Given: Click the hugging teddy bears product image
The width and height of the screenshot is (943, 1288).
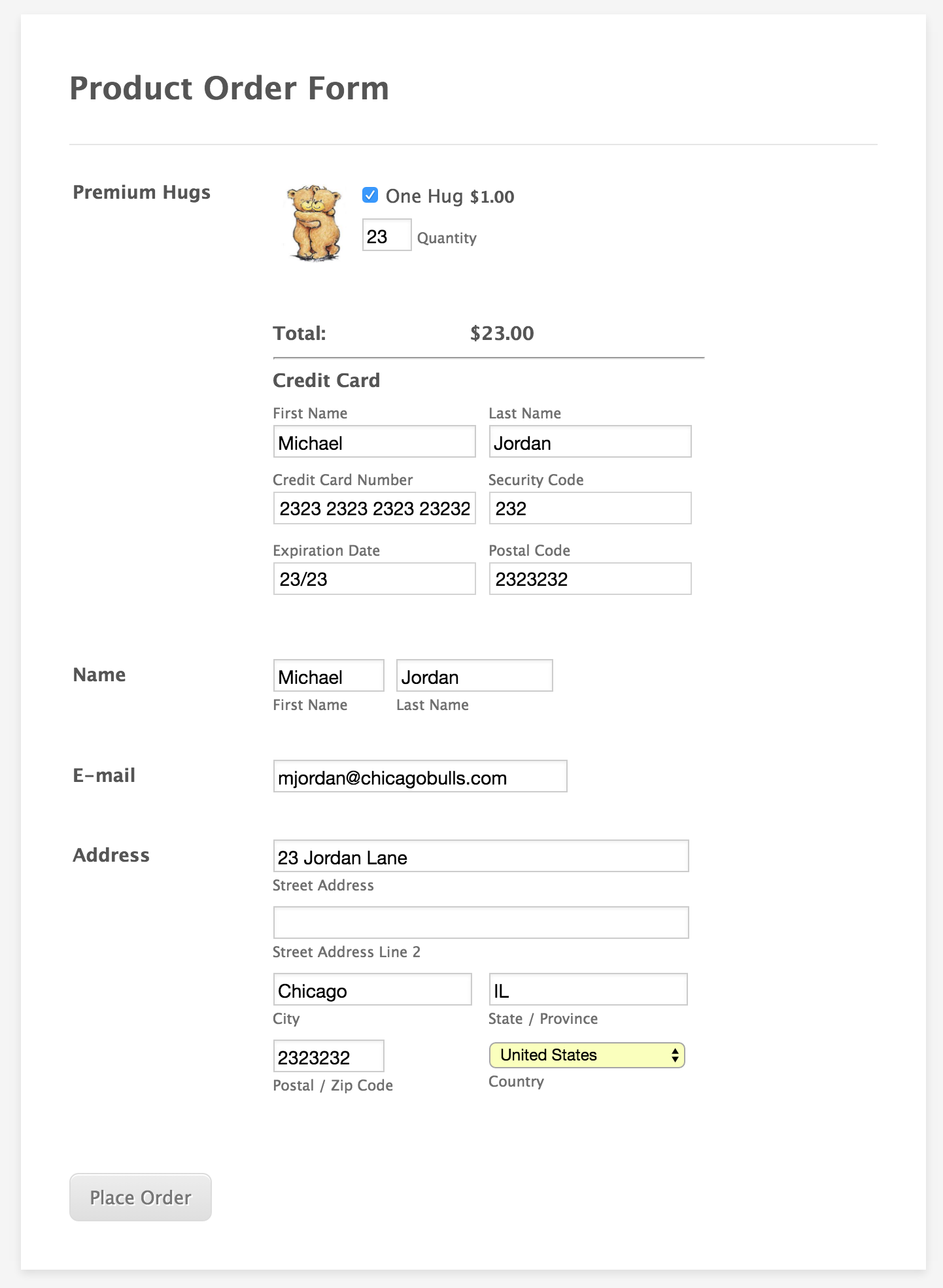Looking at the screenshot, I should pos(315,223).
